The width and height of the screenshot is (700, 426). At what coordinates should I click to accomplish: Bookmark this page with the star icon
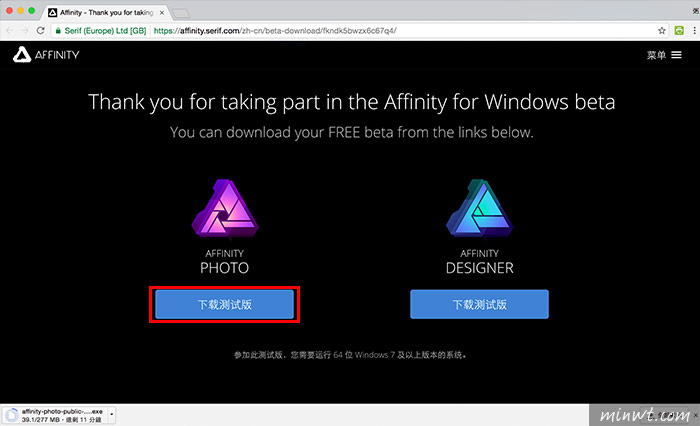[662, 30]
